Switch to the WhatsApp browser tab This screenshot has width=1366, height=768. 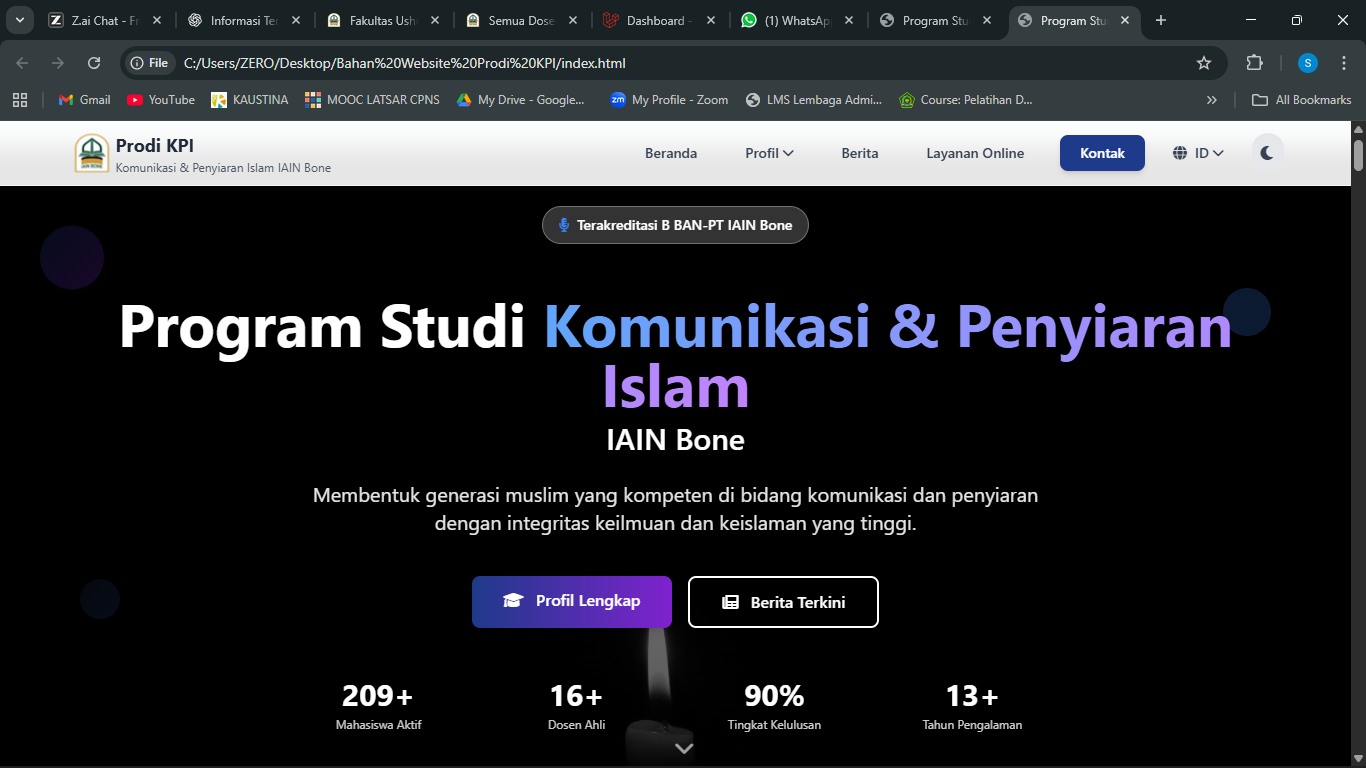(796, 20)
